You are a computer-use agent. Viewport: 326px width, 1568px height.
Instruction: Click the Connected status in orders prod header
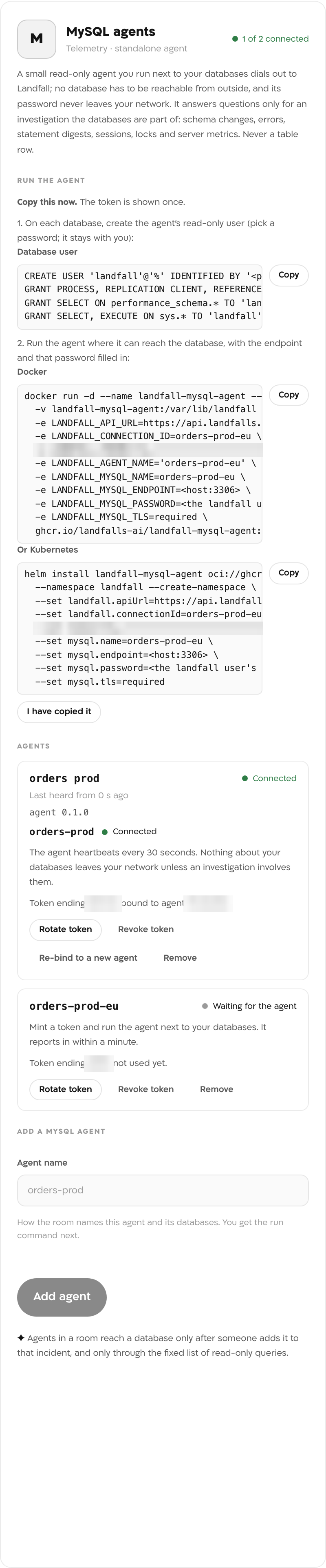[x=269, y=779]
